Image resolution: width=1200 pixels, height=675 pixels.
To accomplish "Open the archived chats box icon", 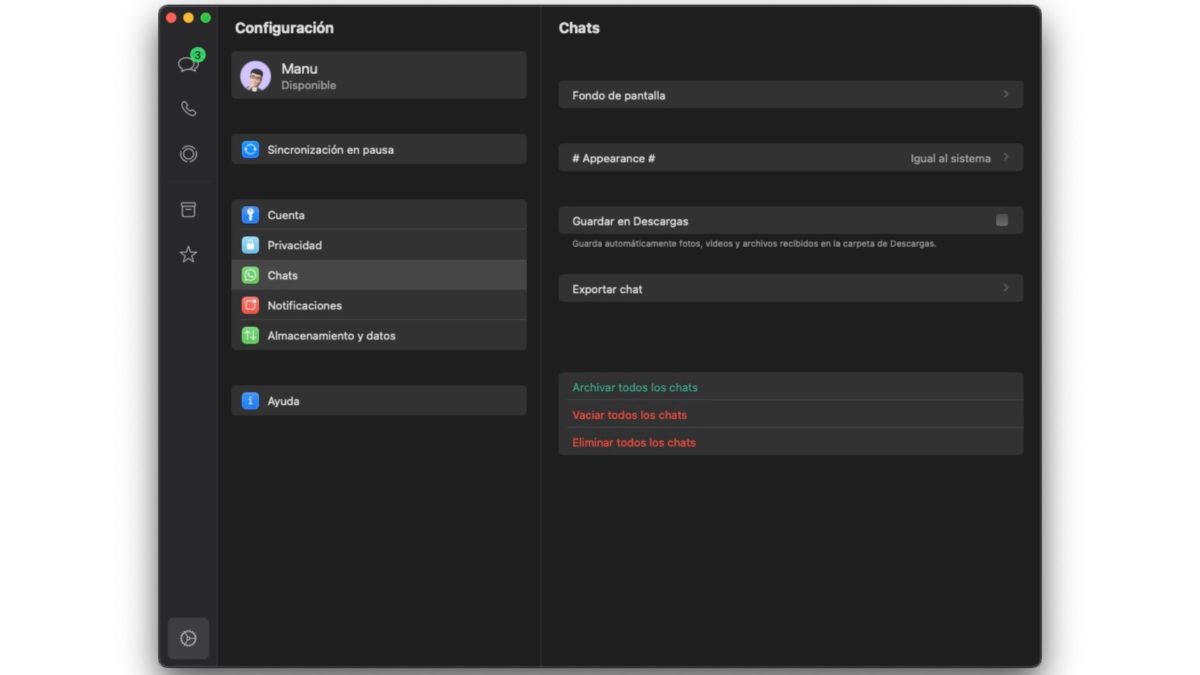I will tap(188, 210).
